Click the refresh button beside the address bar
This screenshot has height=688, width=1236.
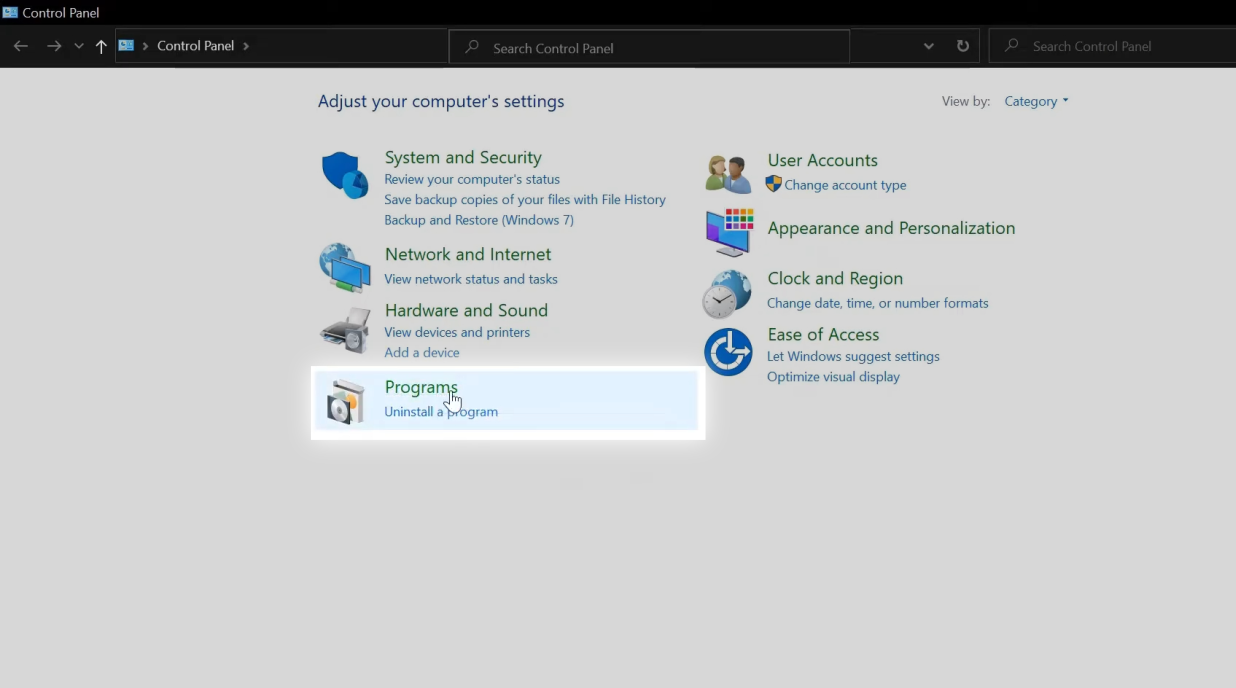click(962, 46)
